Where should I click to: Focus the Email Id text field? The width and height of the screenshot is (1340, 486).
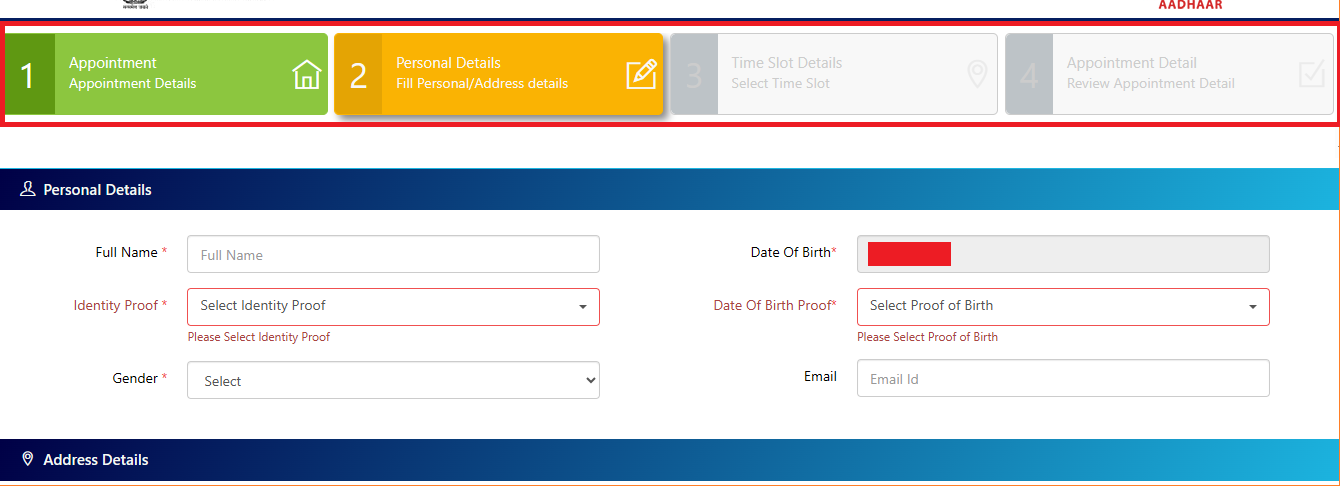click(x=1062, y=379)
